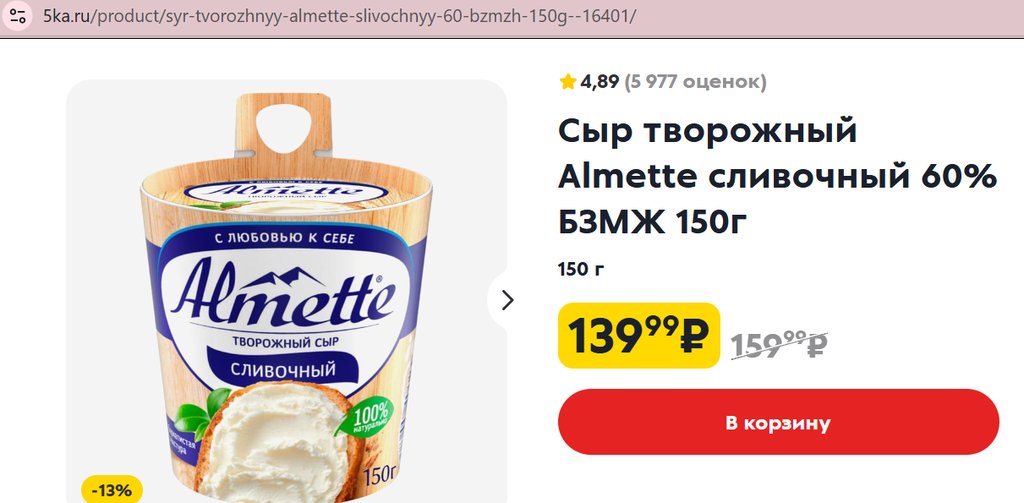Image resolution: width=1024 pixels, height=503 pixels.
Task: Select the yellow 139.99 ₽ price tag
Action: coord(638,336)
